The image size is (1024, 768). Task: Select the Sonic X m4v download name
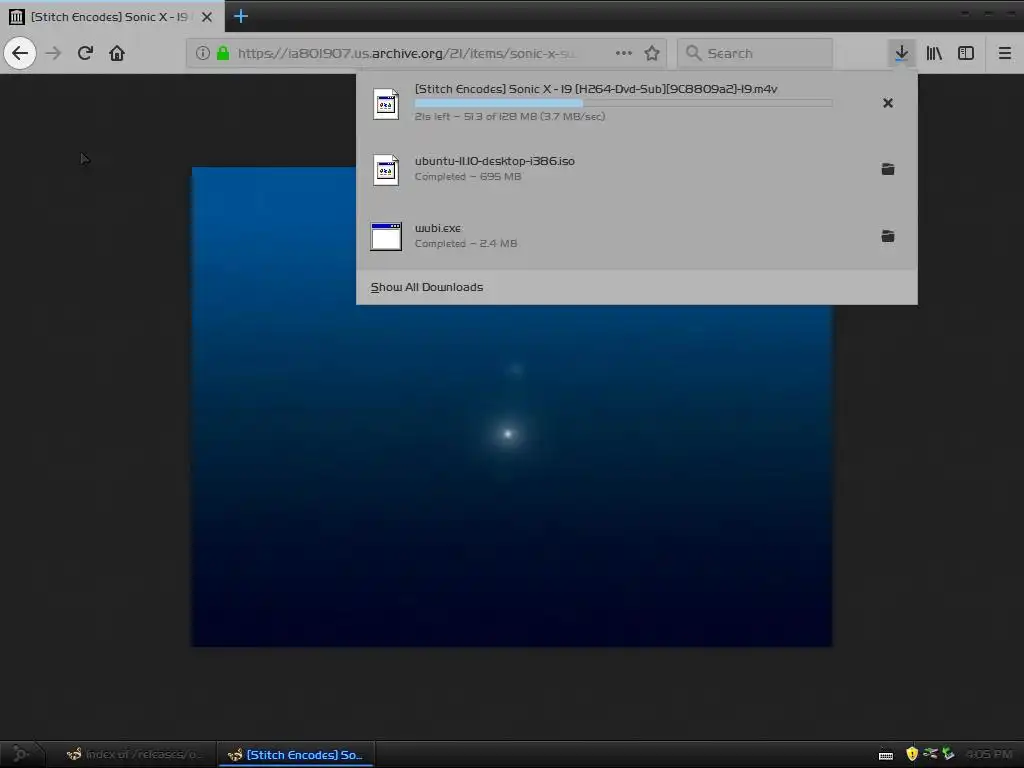[x=596, y=89]
